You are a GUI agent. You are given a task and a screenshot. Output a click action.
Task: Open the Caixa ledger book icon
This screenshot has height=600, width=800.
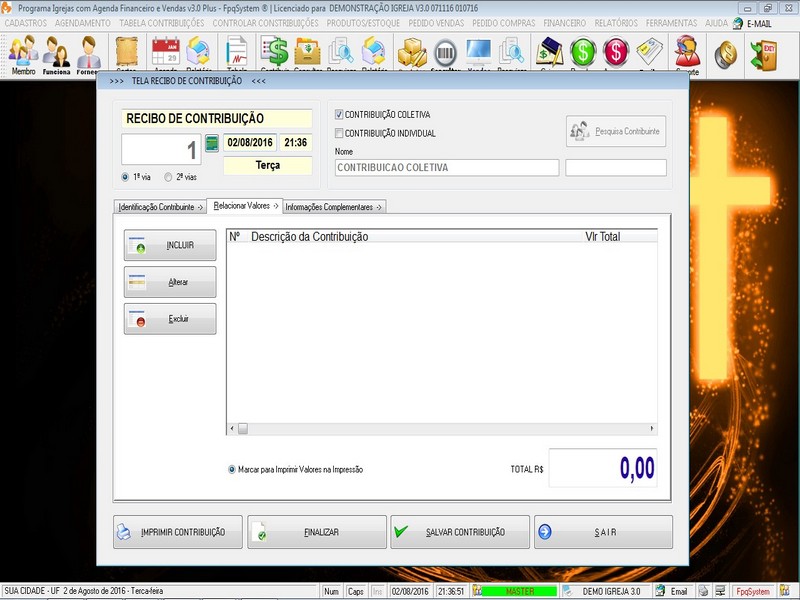pos(549,53)
